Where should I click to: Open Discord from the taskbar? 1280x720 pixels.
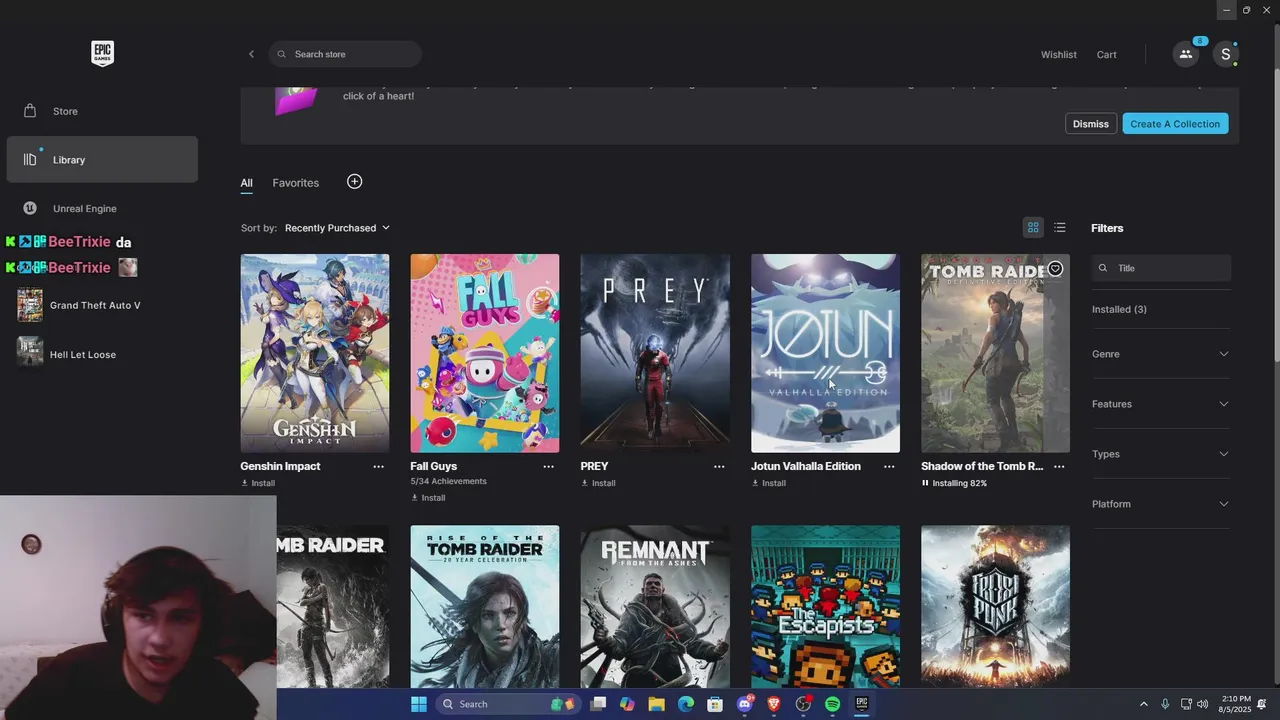click(x=744, y=704)
